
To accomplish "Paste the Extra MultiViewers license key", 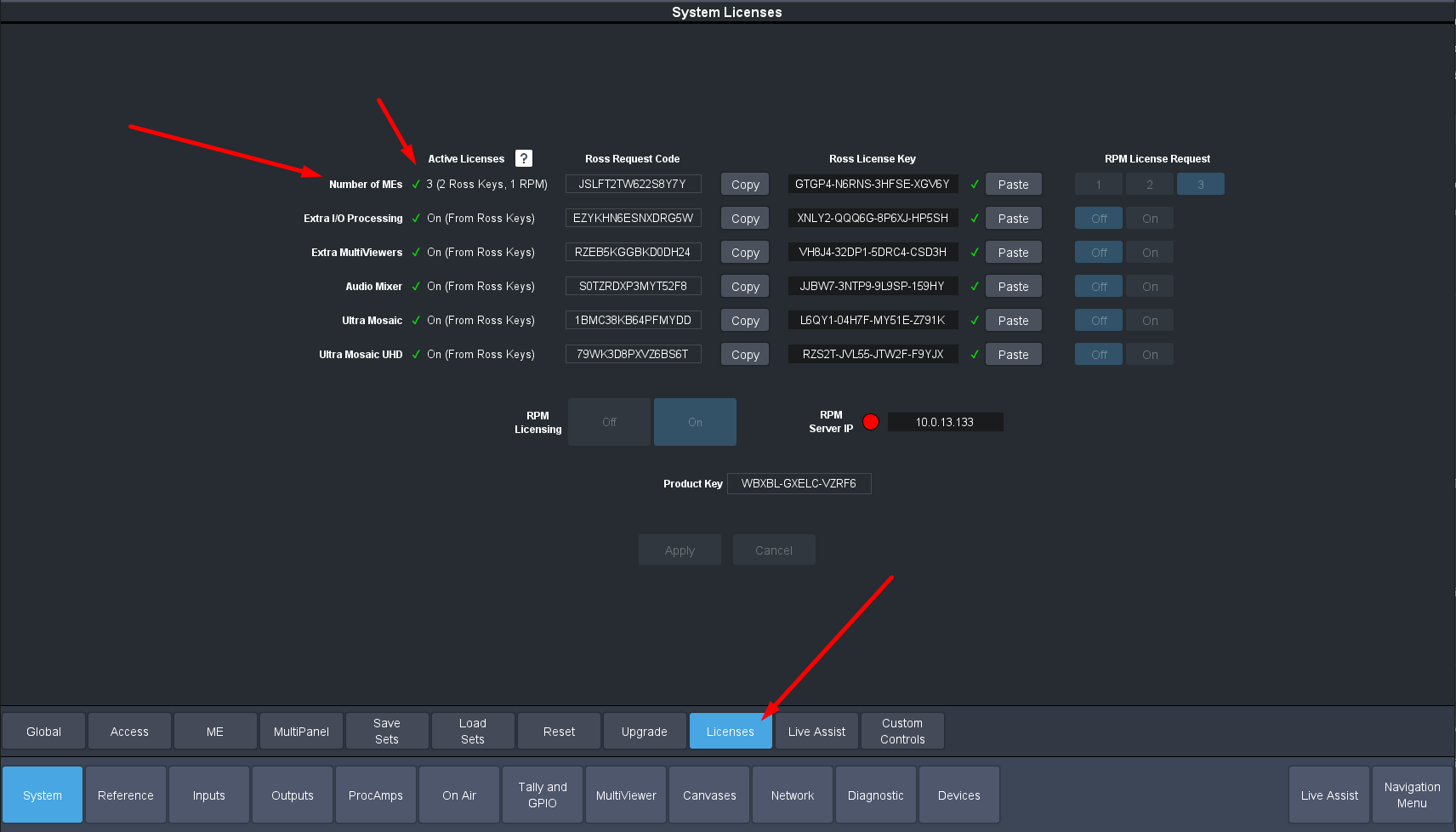I will pyautogui.click(x=1013, y=252).
